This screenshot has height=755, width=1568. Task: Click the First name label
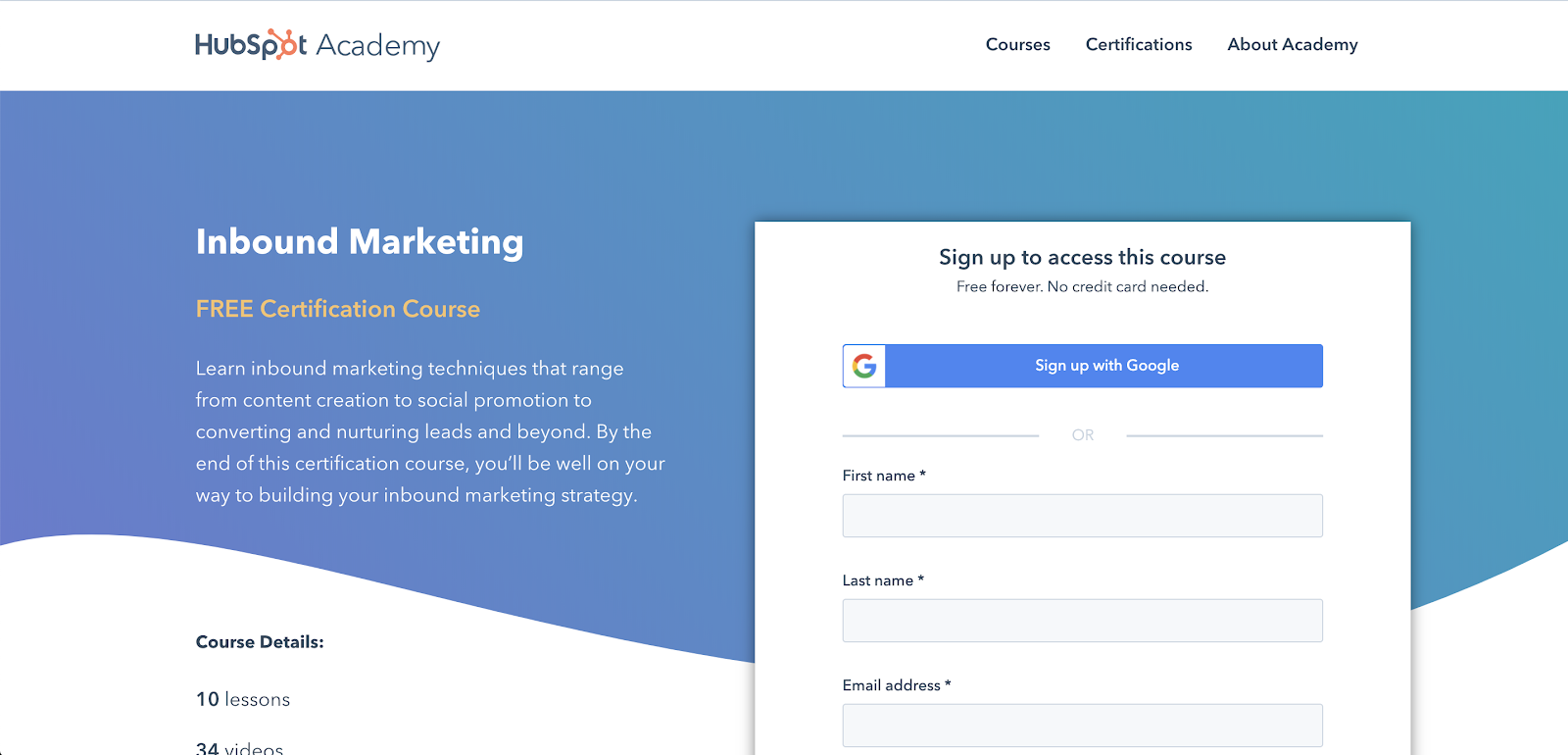(x=884, y=476)
